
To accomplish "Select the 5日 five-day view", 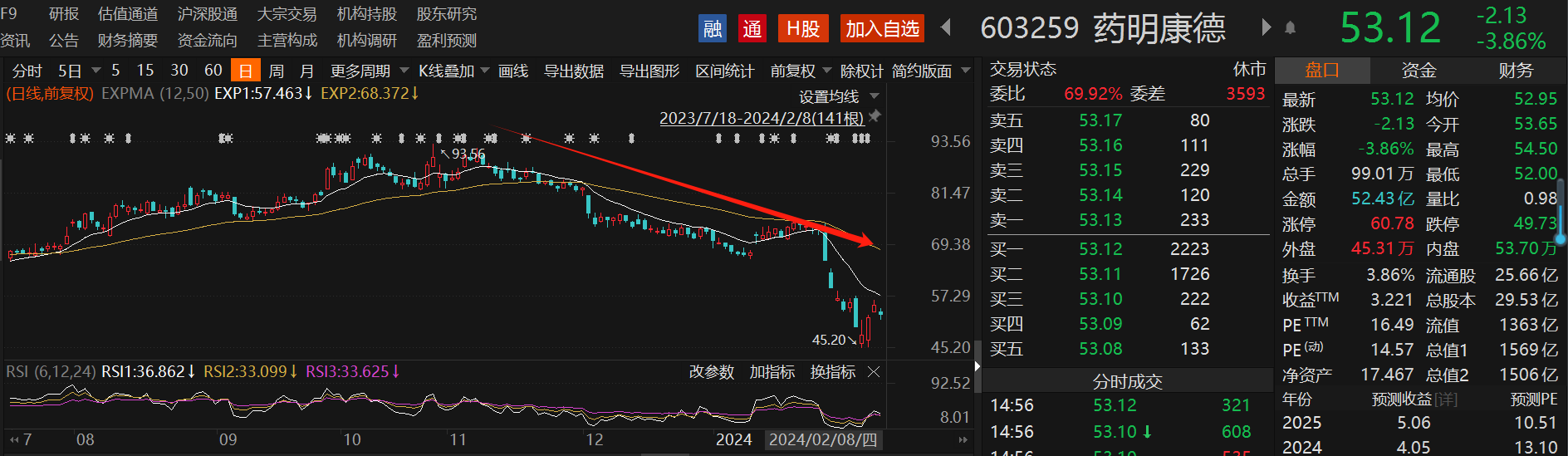I will pos(70,71).
